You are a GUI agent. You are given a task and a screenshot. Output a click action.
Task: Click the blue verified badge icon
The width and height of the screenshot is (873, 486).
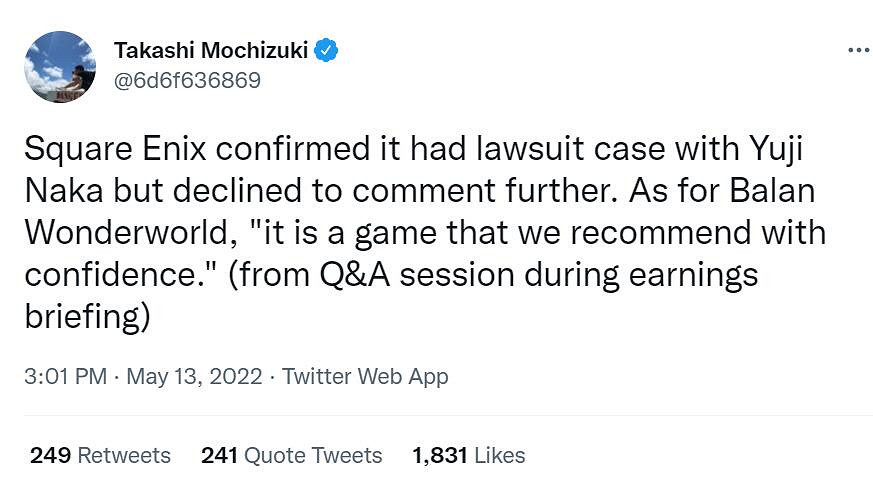coord(326,50)
